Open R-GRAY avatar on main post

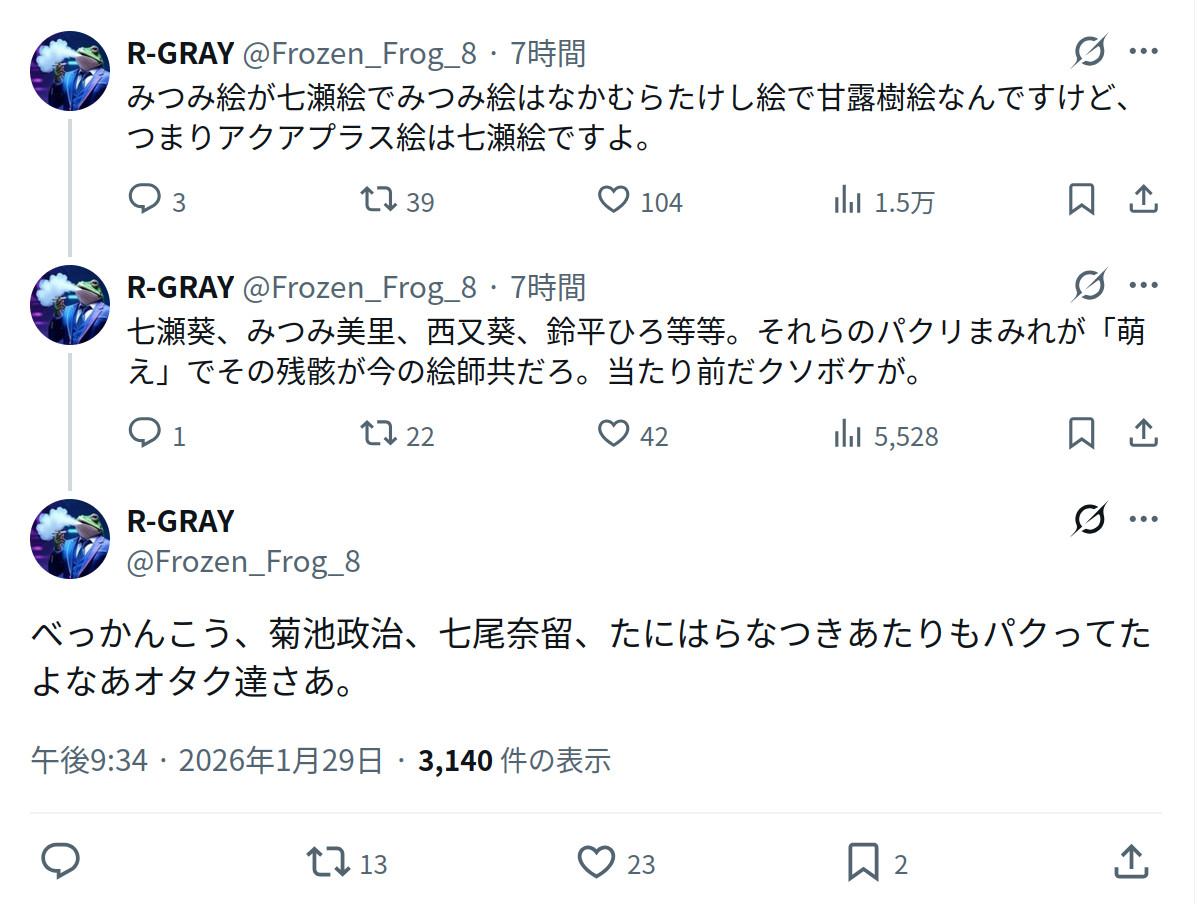pyautogui.click(x=70, y=539)
